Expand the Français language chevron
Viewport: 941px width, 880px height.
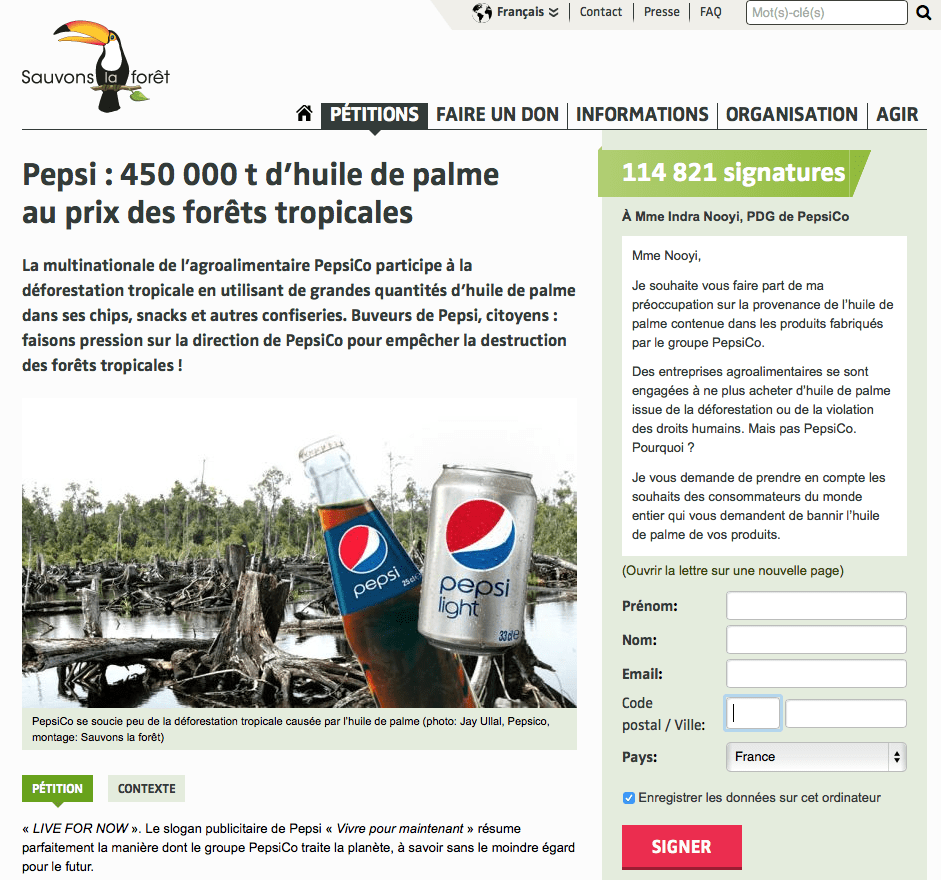coord(553,12)
